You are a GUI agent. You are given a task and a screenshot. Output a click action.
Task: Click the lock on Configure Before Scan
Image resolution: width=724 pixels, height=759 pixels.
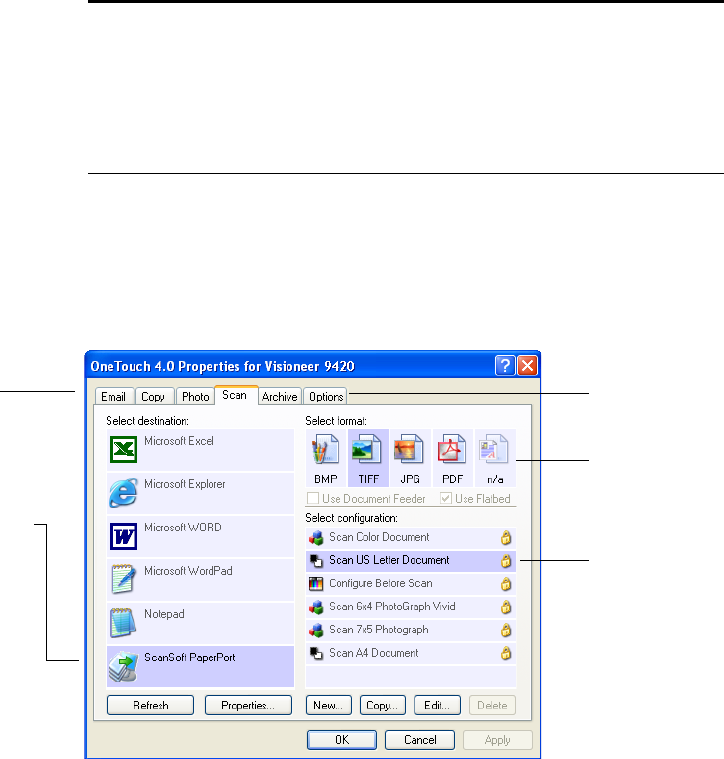(506, 584)
